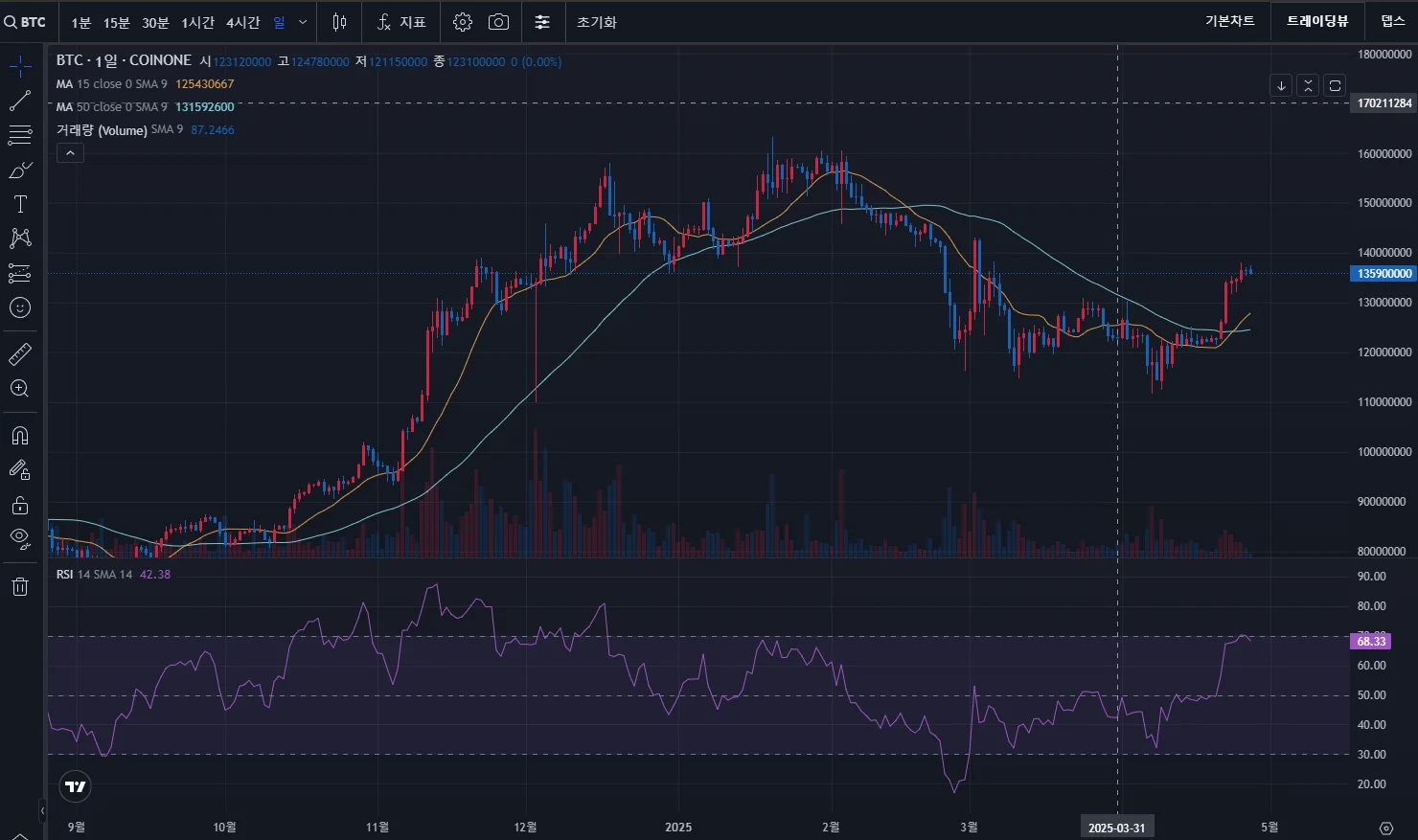Click the 초기화 reset button
This screenshot has width=1418, height=840.
click(x=597, y=22)
